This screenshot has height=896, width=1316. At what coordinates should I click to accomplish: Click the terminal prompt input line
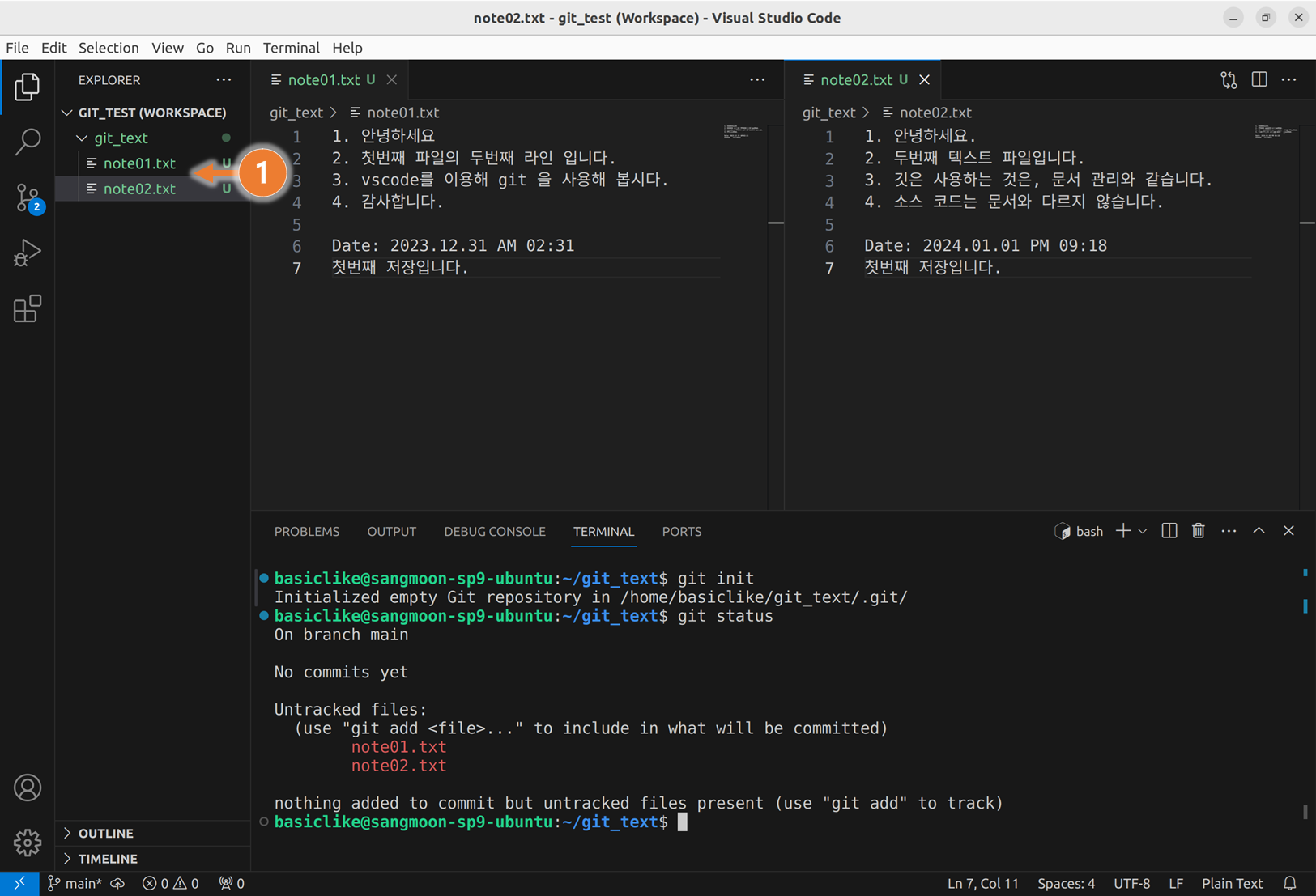[x=481, y=822]
